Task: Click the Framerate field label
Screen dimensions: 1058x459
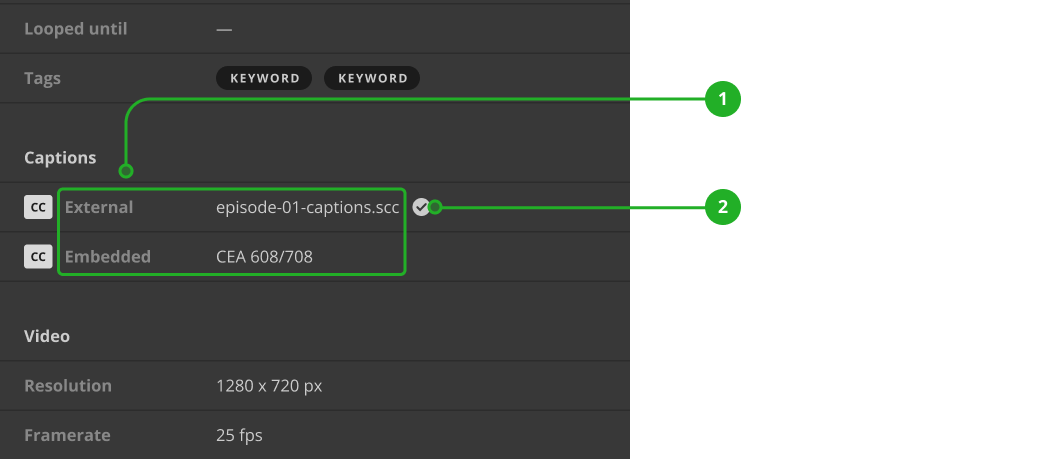Action: point(67,435)
